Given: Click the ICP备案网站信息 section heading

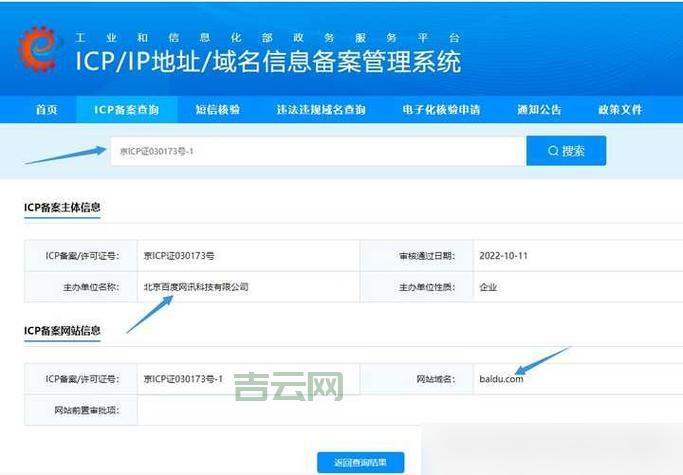Looking at the screenshot, I should click(x=62, y=331).
